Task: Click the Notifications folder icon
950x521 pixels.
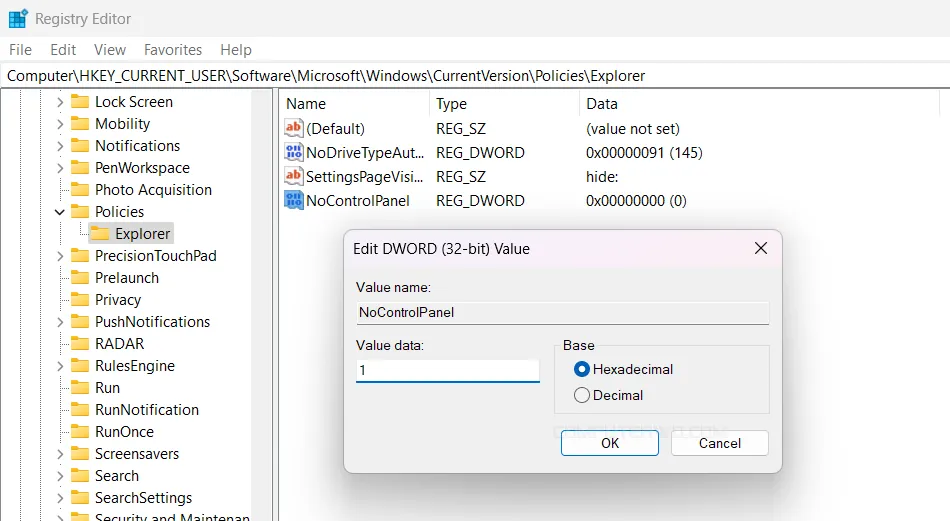Action: pyautogui.click(x=80, y=145)
